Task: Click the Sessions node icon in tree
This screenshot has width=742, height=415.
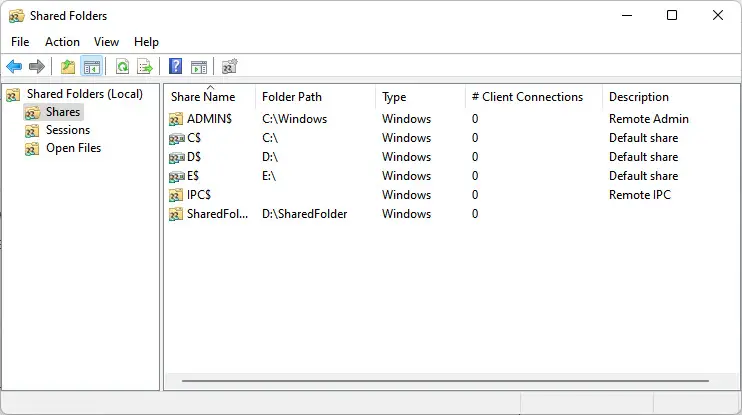Action: pyautogui.click(x=32, y=131)
